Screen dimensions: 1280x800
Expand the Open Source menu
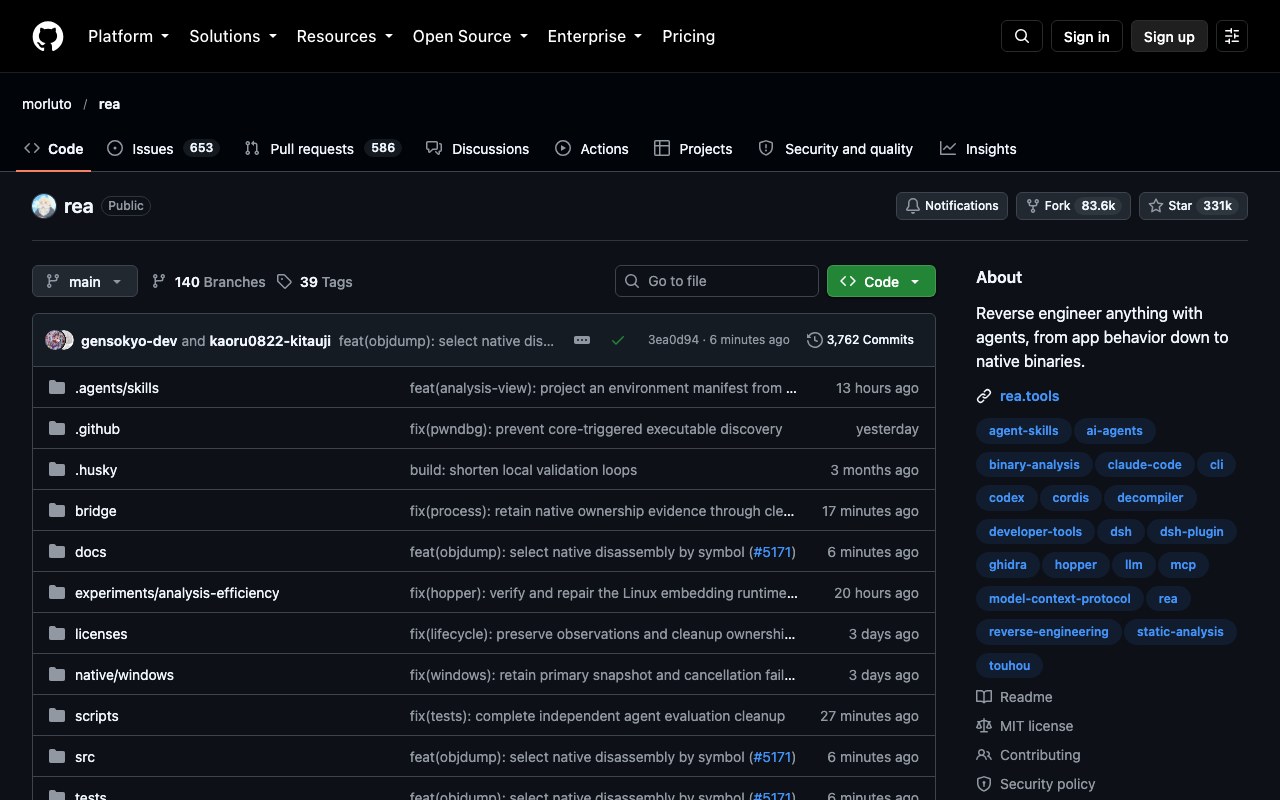470,36
